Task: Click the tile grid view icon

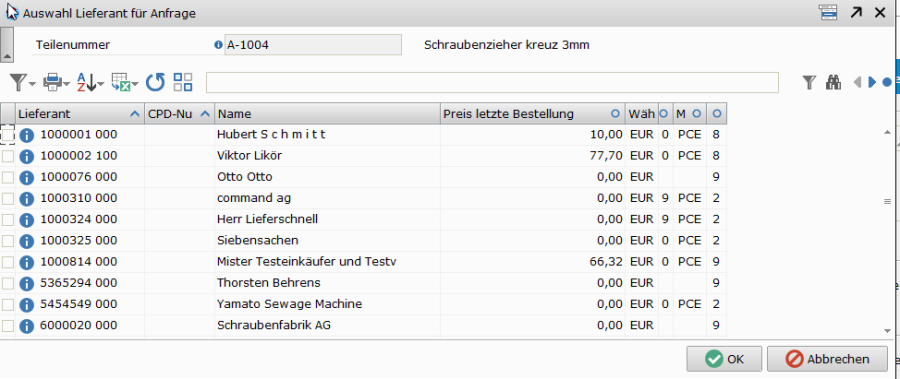Action: coord(183,82)
